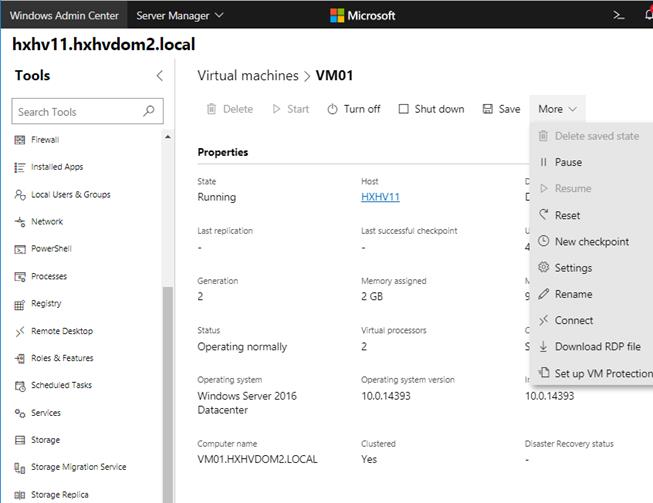Open the Firewall tool icon
Screen dimensions: 653x503
tap(20, 140)
